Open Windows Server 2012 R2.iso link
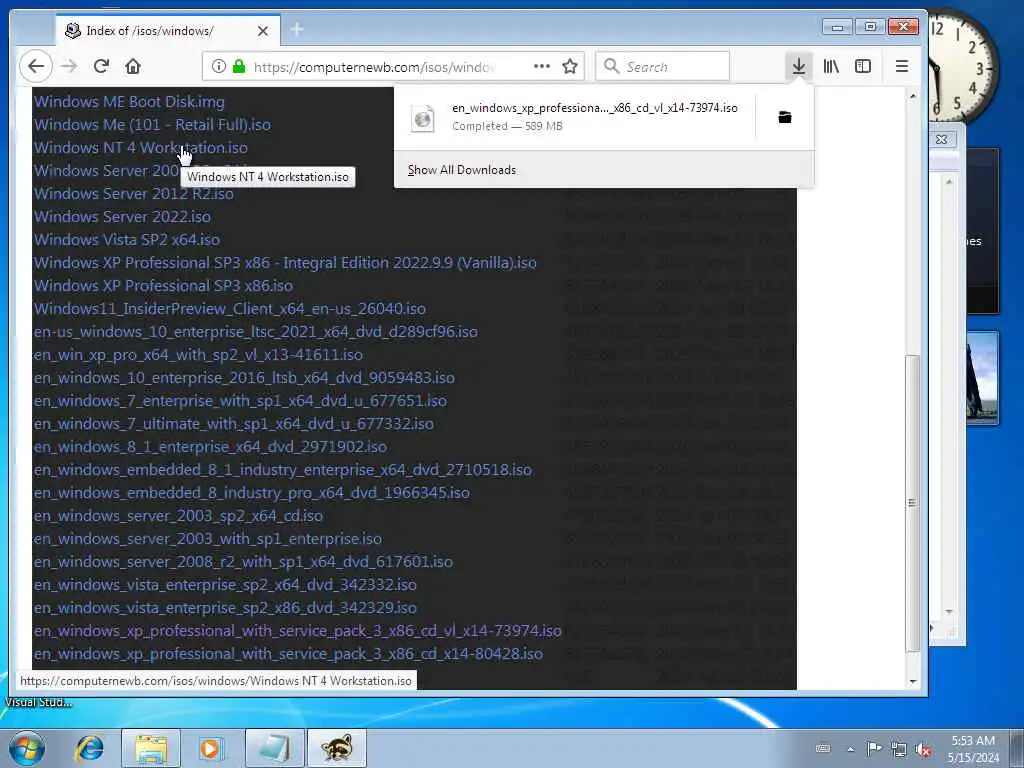 pos(133,194)
